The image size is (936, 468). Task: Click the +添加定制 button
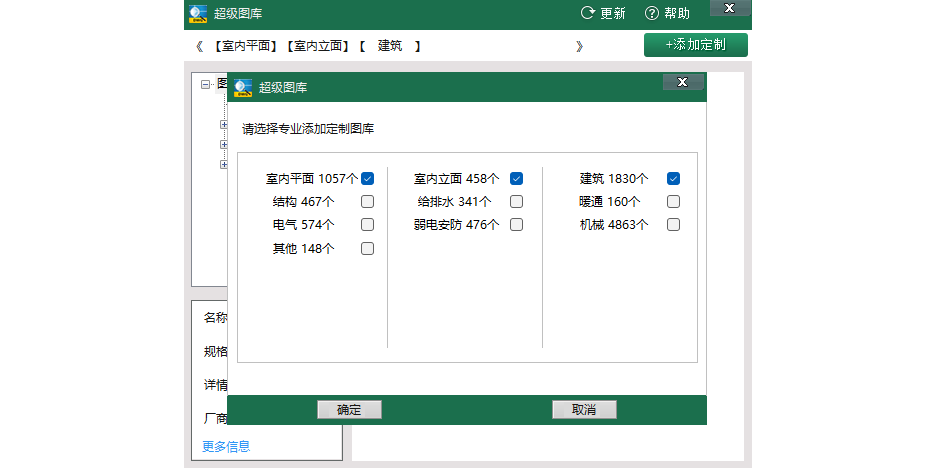(x=695, y=45)
